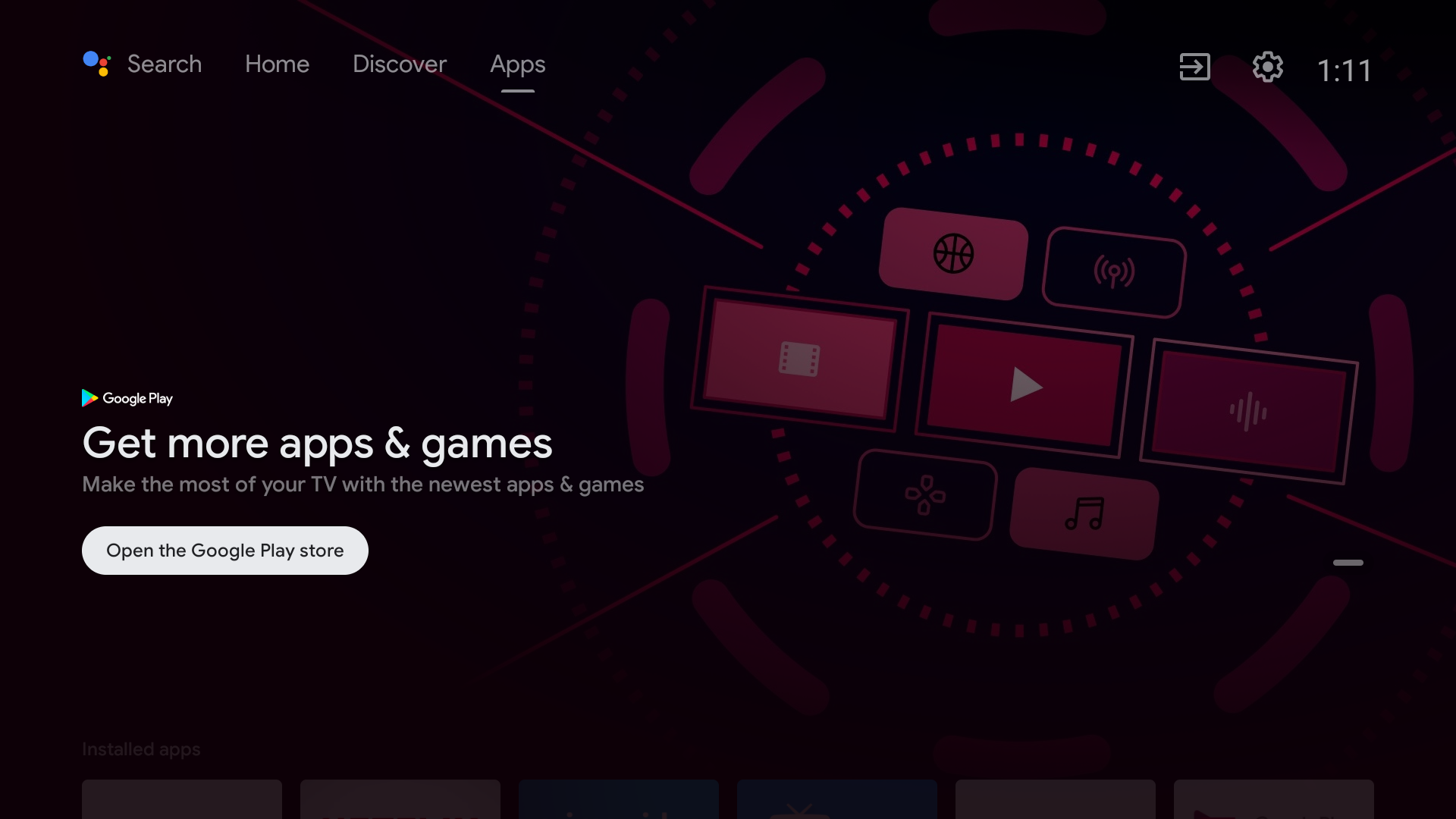Scroll down to Installed apps section
The width and height of the screenshot is (1456, 819).
tap(141, 749)
